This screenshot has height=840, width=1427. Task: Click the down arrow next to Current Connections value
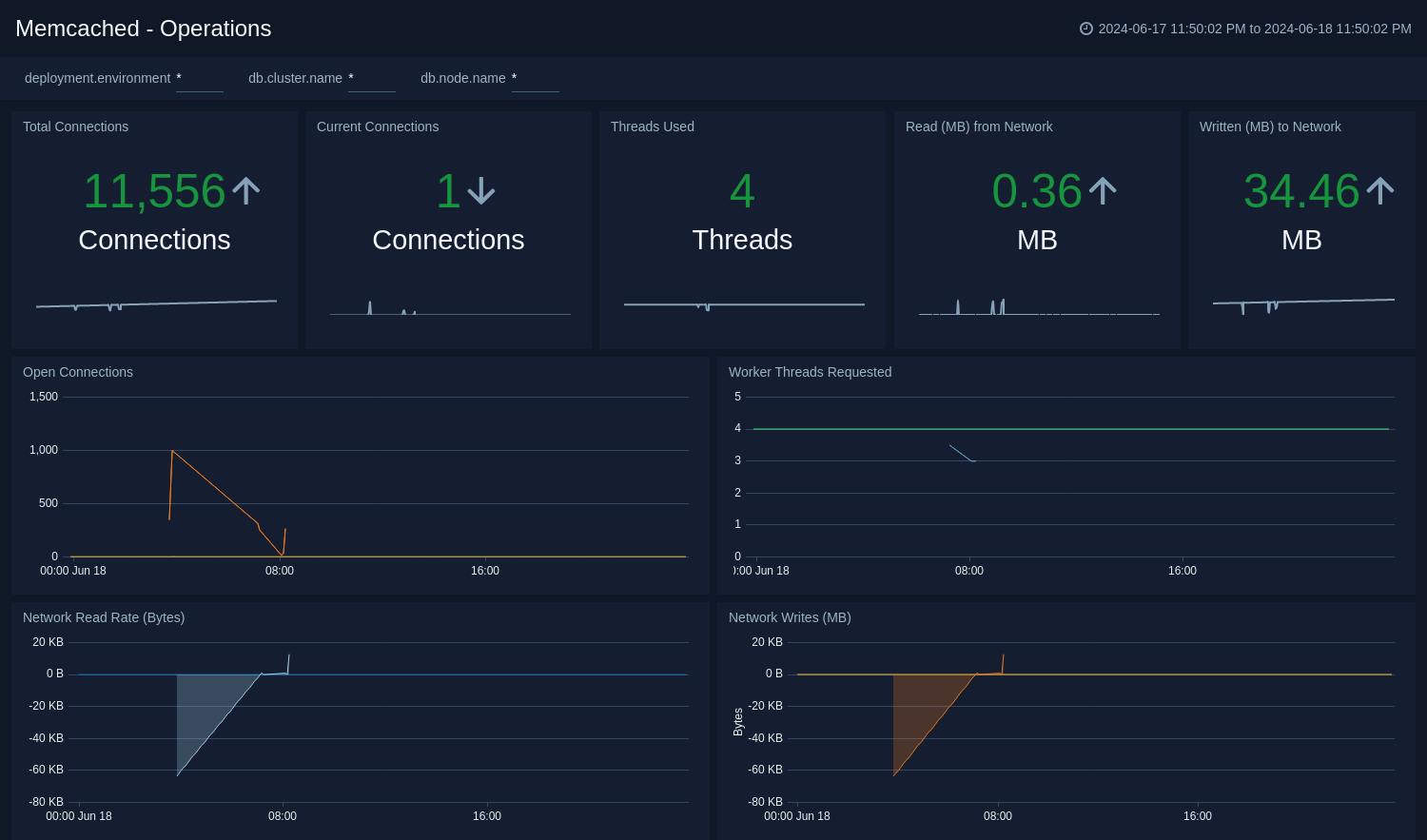[x=481, y=191]
